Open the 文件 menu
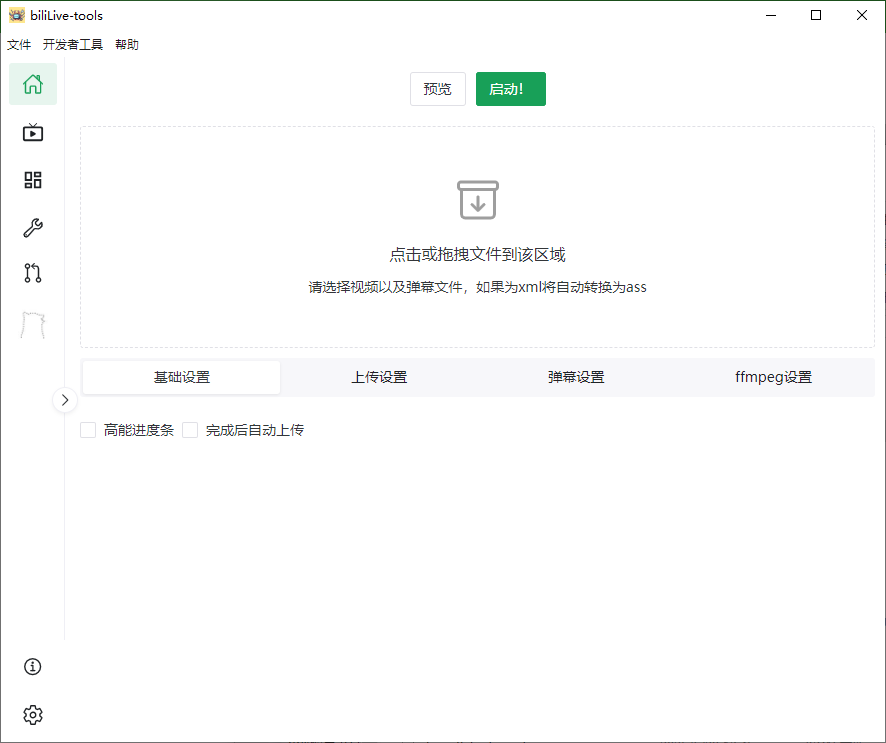Screen dimensions: 886x743 click(19, 45)
